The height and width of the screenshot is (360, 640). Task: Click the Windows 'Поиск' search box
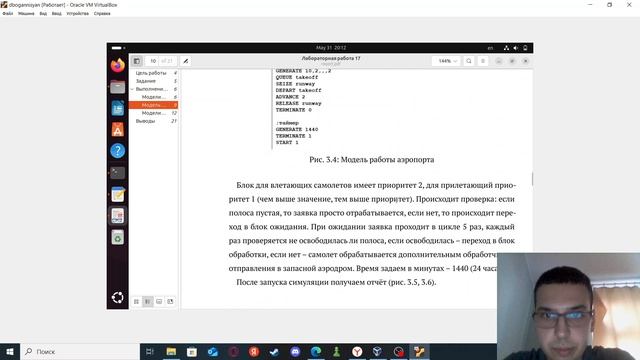[x=80, y=351]
